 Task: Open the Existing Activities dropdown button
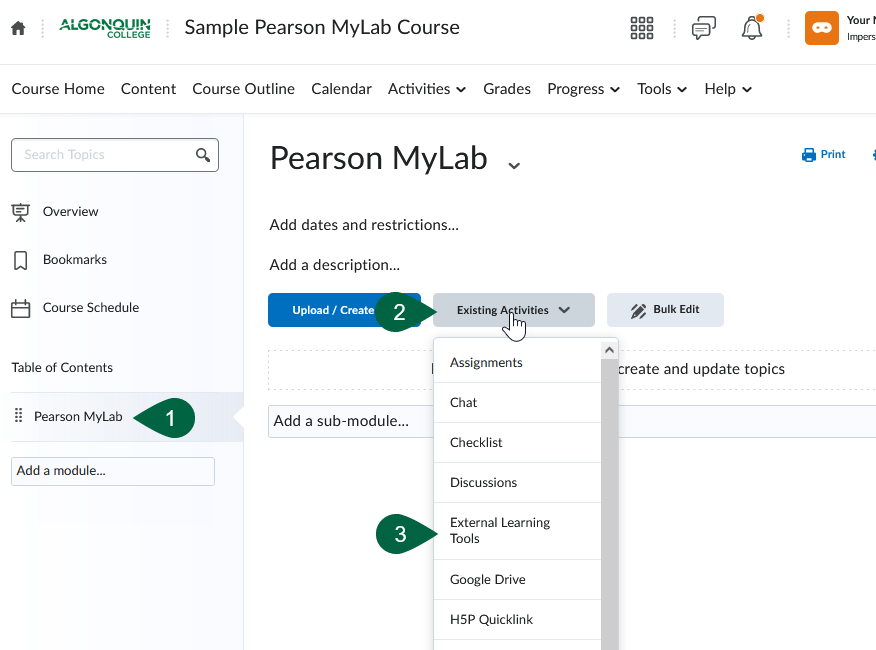coord(513,310)
